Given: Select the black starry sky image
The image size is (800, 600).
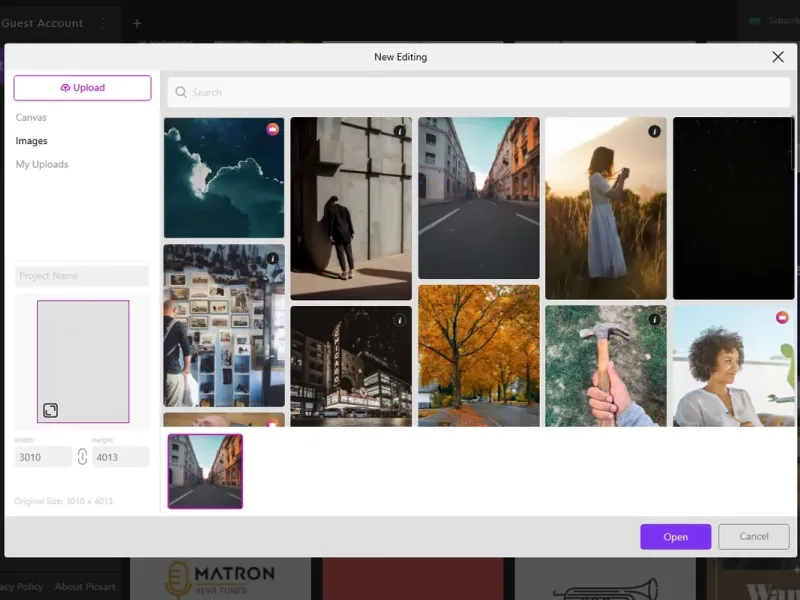Looking at the screenshot, I should tap(733, 208).
